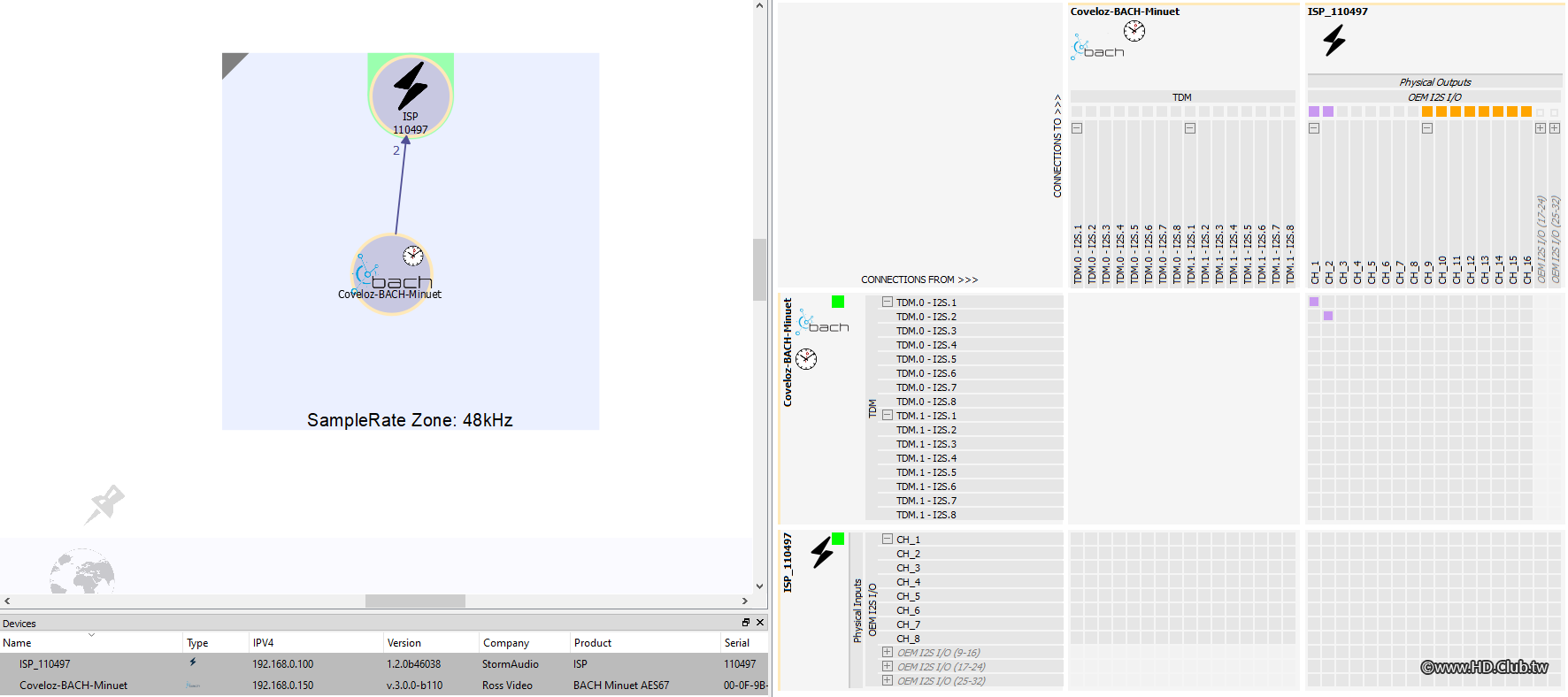
Task: Collapse the CH_9 to CH_16 output column group
Action: [1427, 128]
